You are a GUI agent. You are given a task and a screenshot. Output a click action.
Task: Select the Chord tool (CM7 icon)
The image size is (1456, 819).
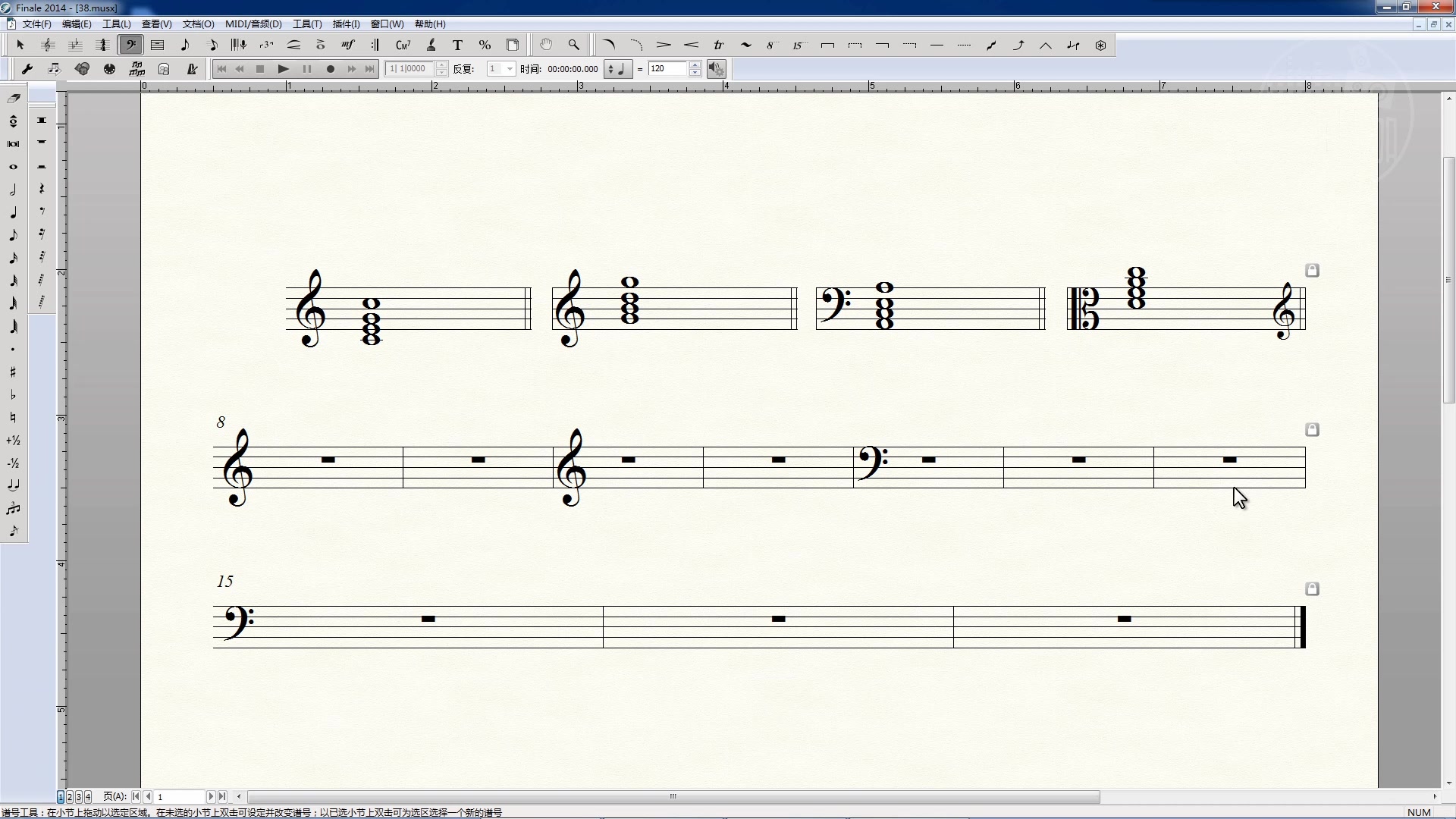point(403,45)
